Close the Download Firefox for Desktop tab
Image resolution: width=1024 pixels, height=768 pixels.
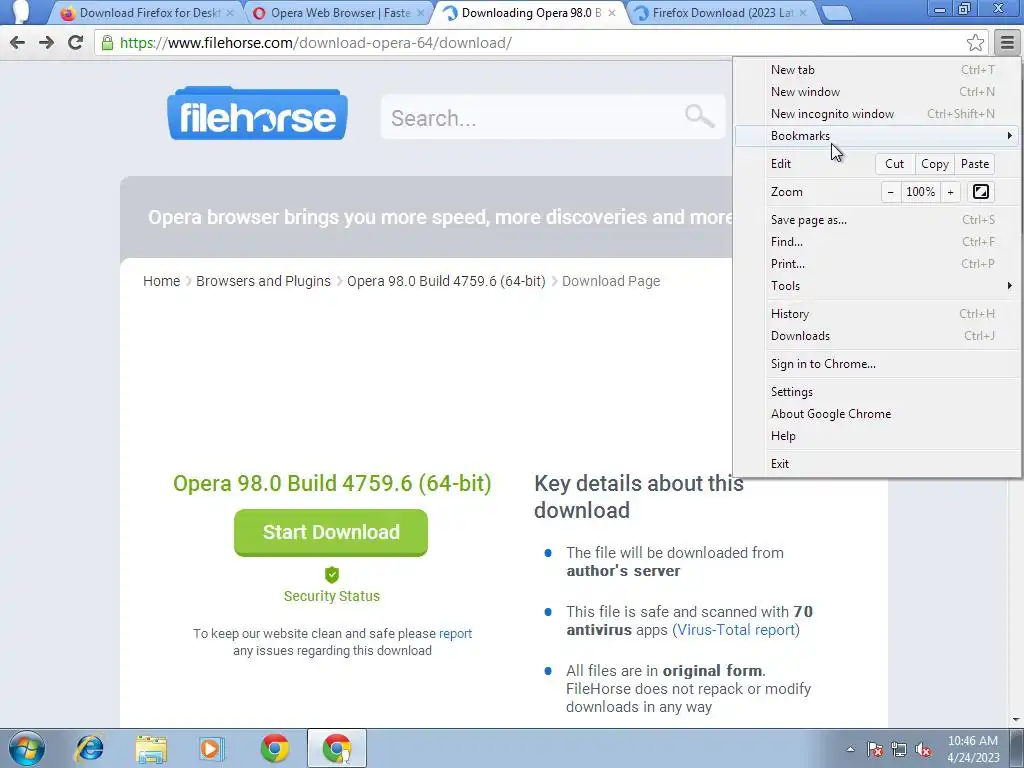coord(230,13)
